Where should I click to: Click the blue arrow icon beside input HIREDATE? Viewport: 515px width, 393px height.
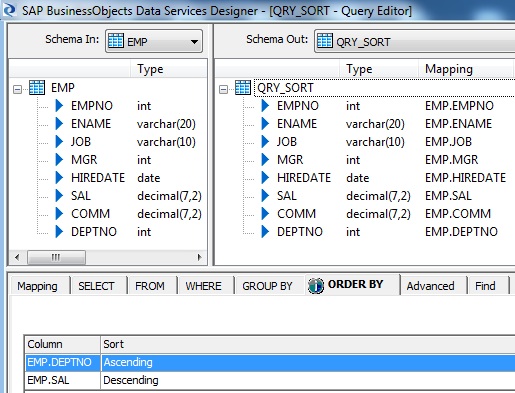(59, 178)
